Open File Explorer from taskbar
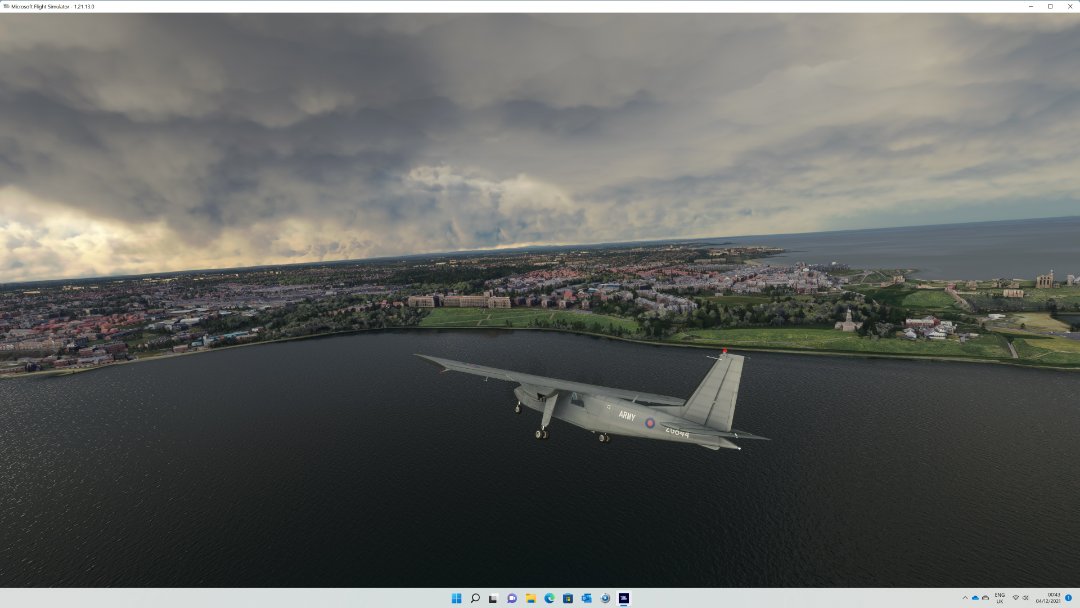 coord(530,598)
